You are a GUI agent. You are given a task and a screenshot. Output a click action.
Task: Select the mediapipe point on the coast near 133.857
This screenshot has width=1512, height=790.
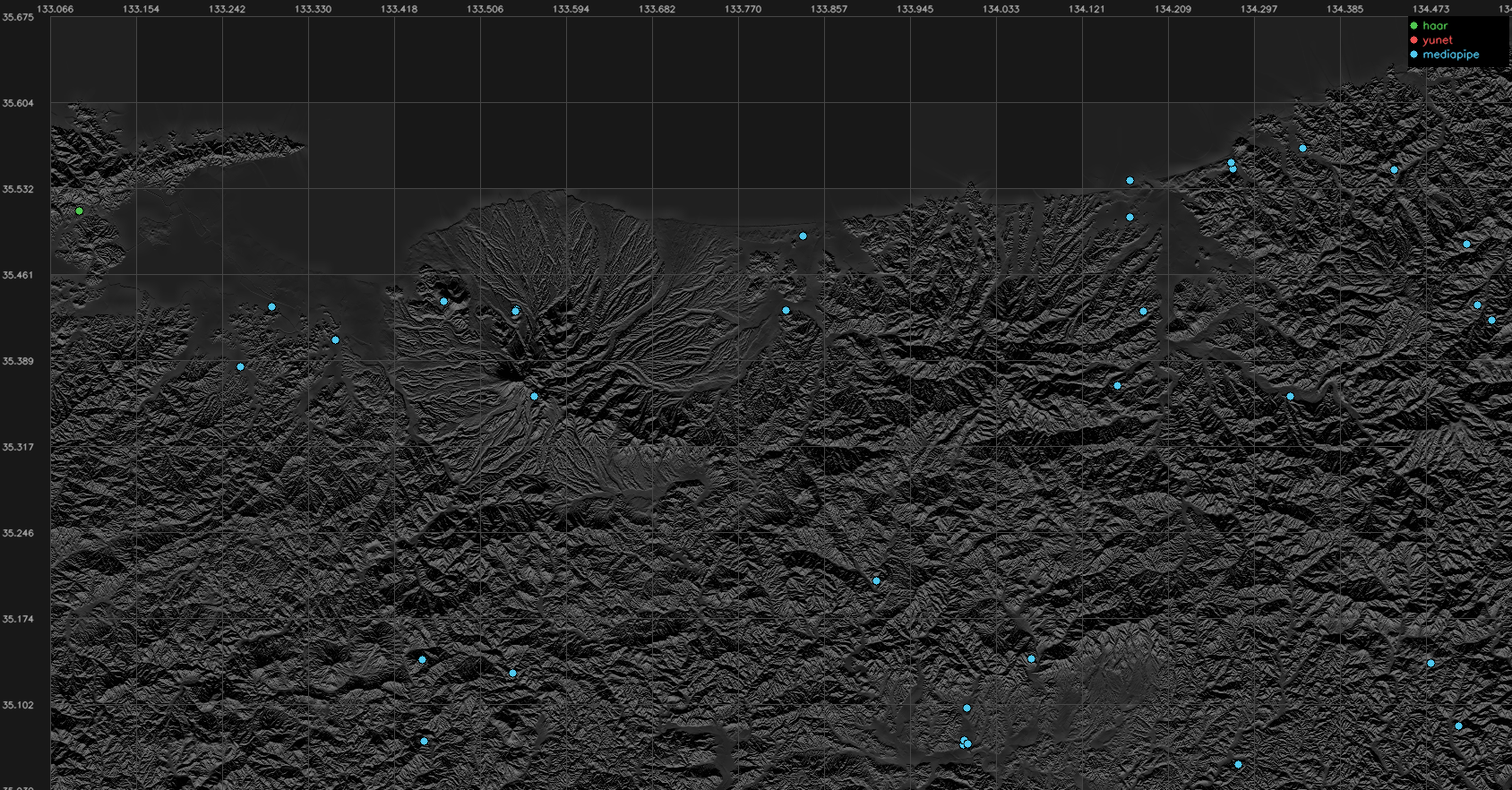click(803, 236)
